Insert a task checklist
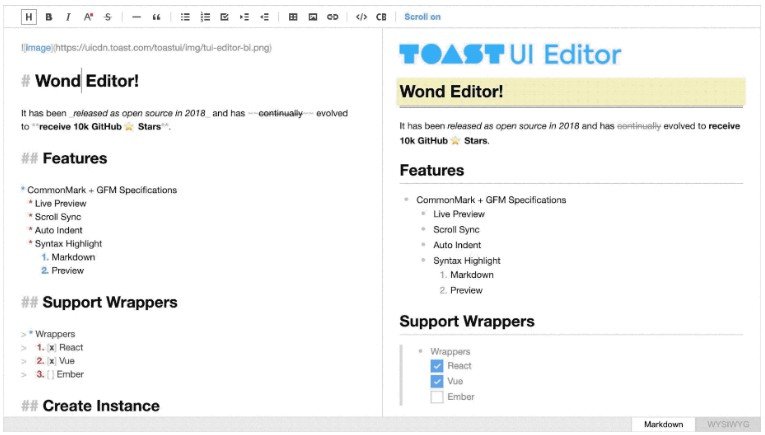 point(224,17)
